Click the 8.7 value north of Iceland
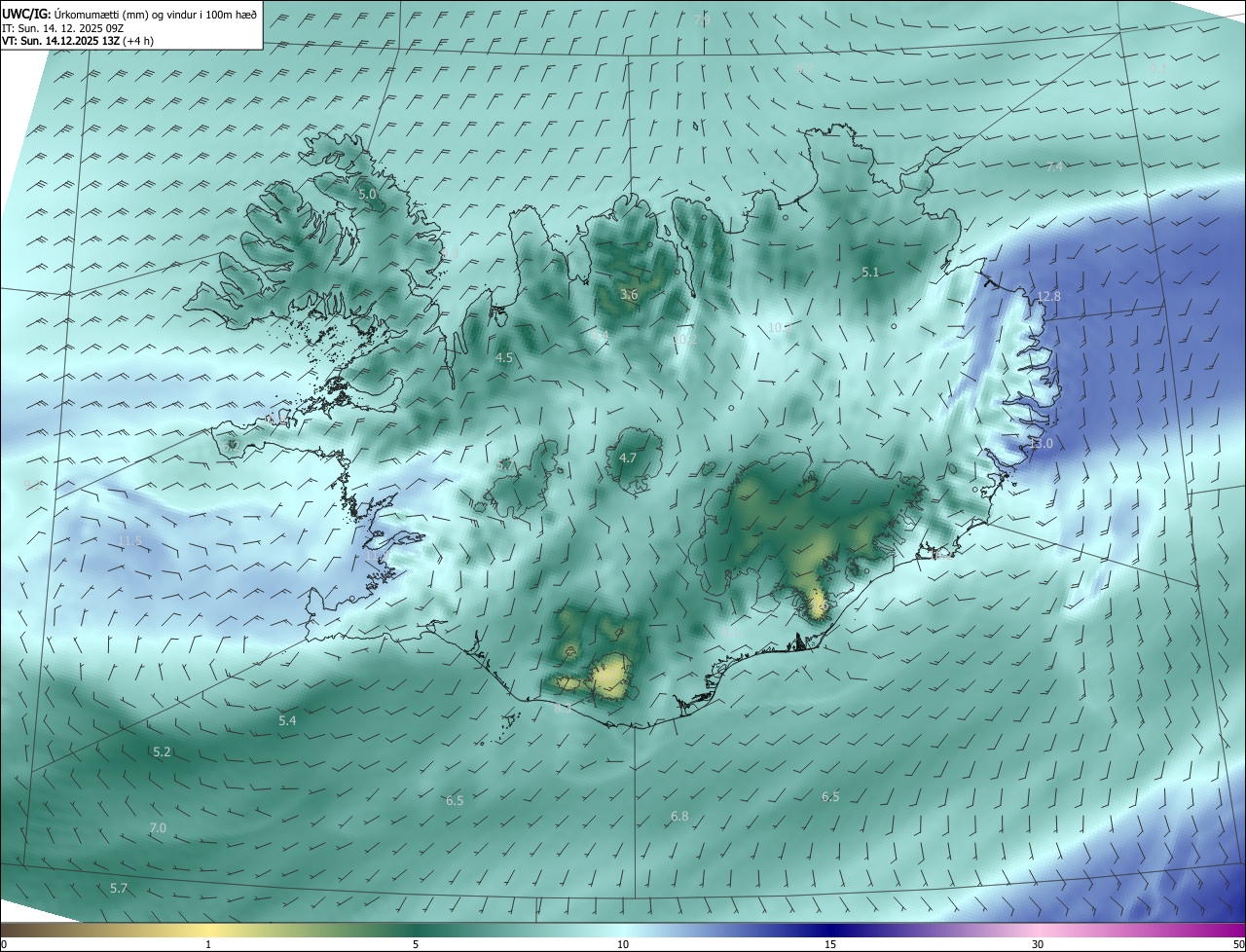Viewport: 1246px width, 952px height. (804, 68)
